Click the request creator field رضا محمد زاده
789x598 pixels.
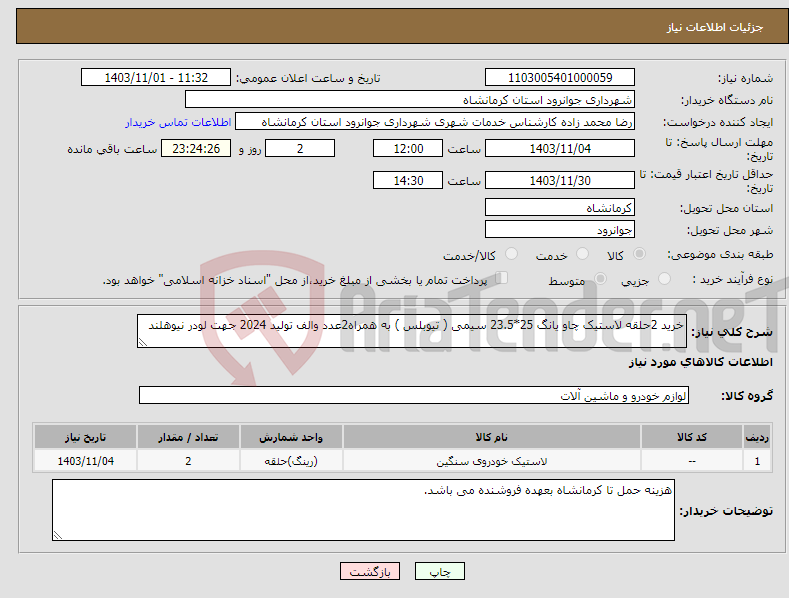tap(435, 121)
